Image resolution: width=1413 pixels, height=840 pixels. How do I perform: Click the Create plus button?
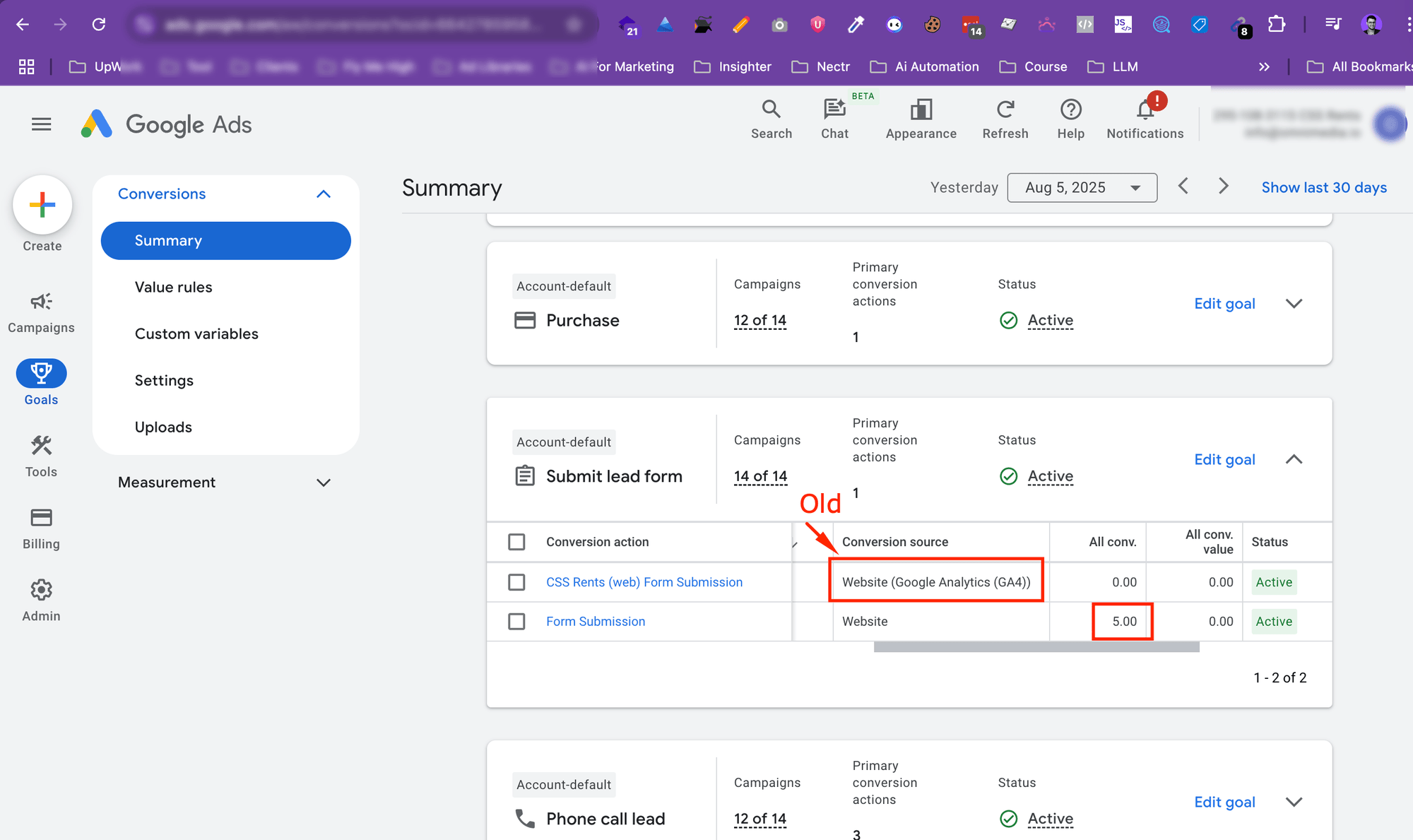42,205
